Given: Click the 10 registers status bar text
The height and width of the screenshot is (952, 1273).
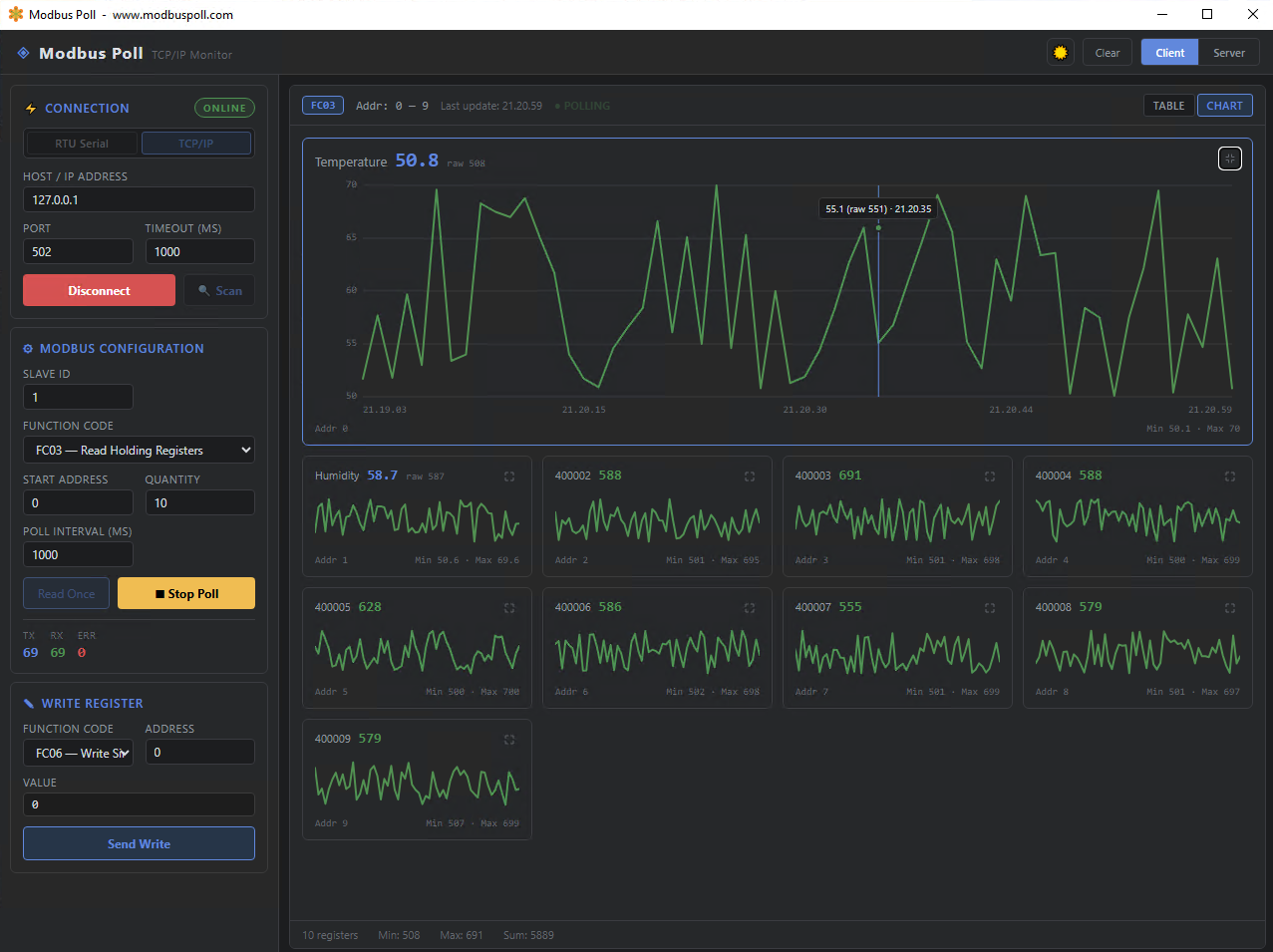Looking at the screenshot, I should pyautogui.click(x=330, y=935).
